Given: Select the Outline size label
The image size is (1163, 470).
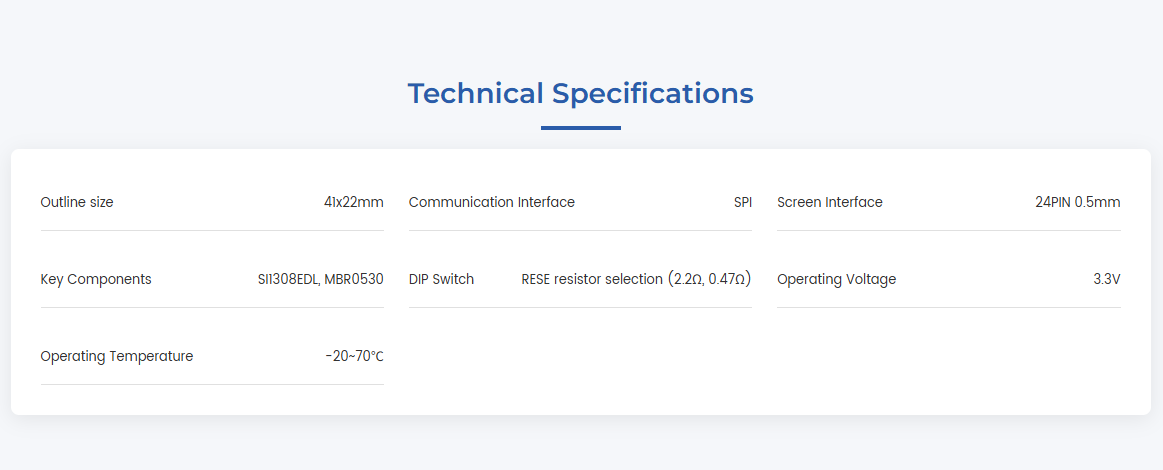Looking at the screenshot, I should pos(77,202).
